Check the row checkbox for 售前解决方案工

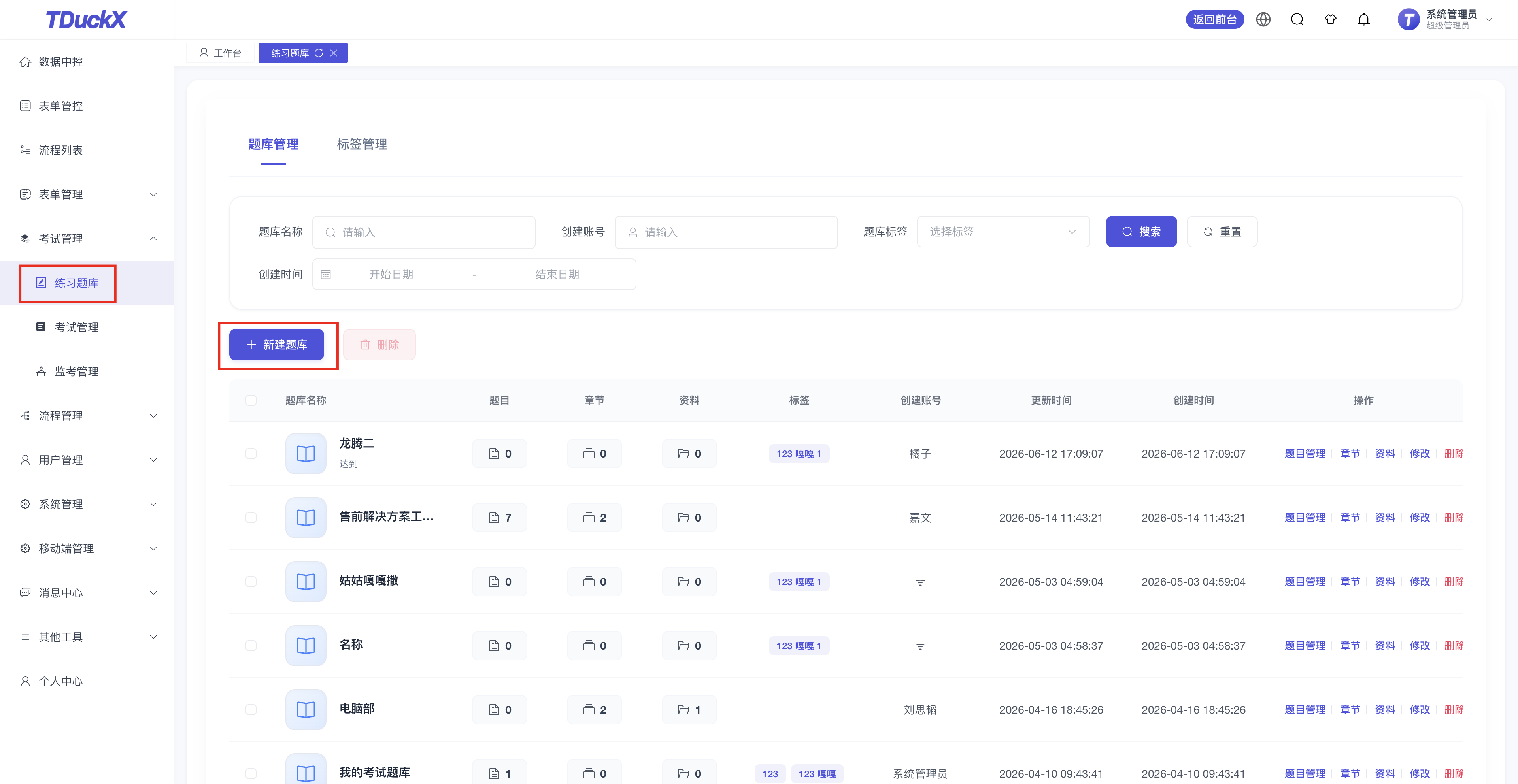251,518
